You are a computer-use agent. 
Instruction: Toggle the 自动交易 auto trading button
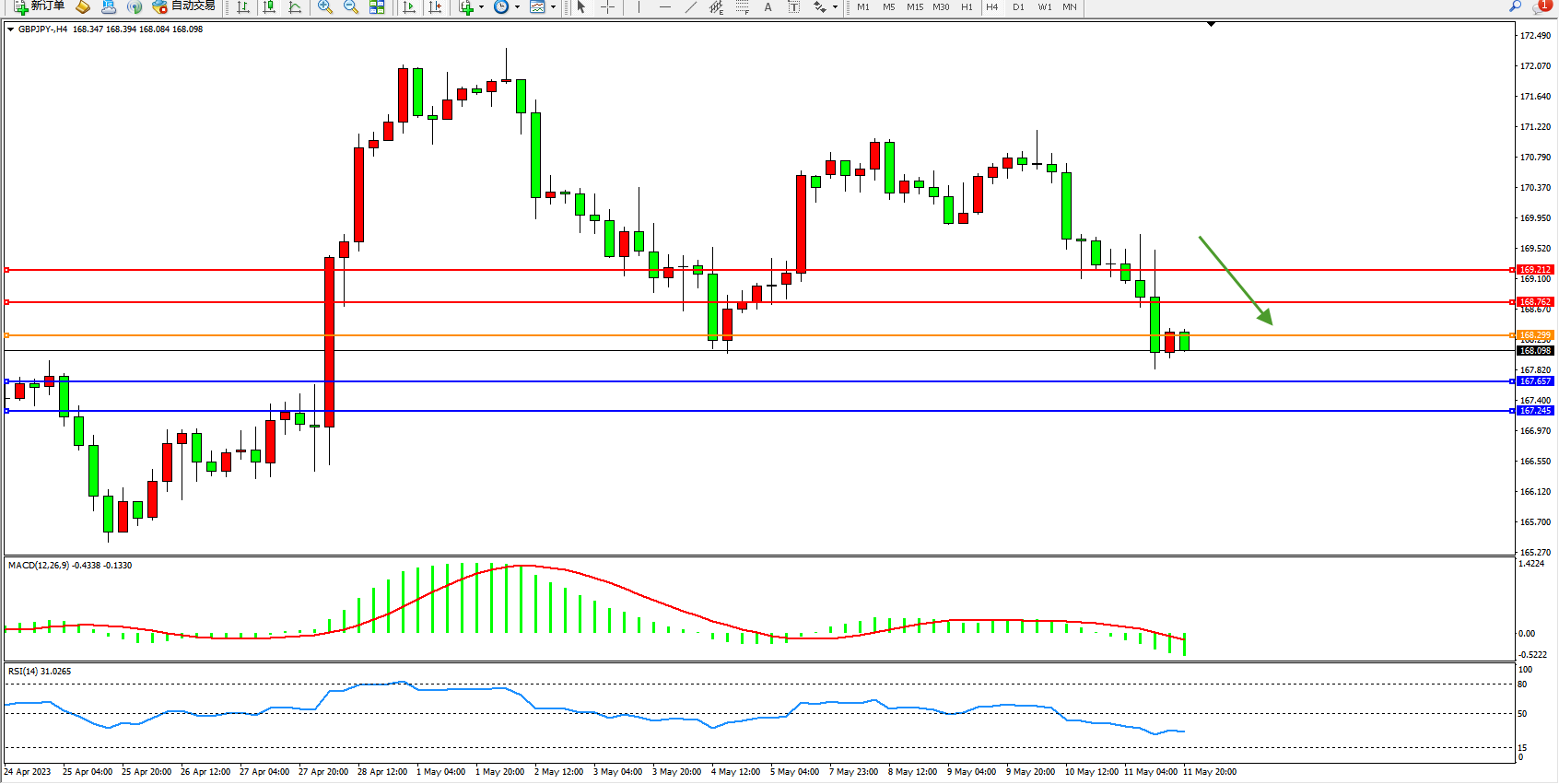point(183,6)
